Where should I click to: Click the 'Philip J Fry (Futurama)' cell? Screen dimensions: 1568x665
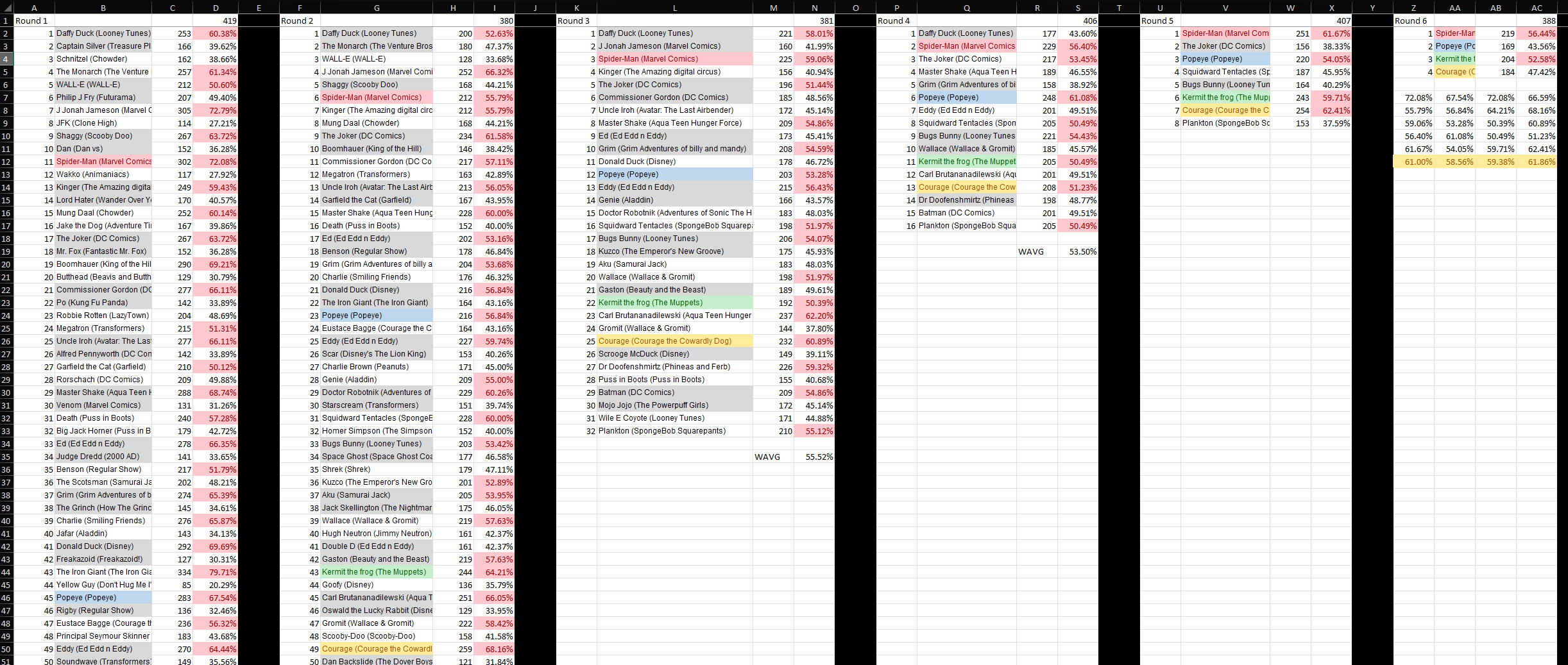(103, 97)
